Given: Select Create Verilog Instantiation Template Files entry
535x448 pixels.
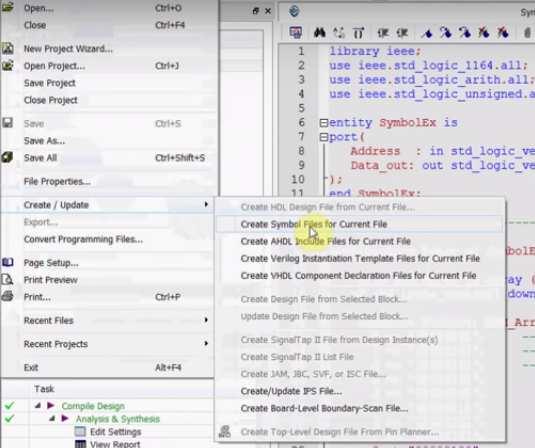Looking at the screenshot, I should (360, 258).
